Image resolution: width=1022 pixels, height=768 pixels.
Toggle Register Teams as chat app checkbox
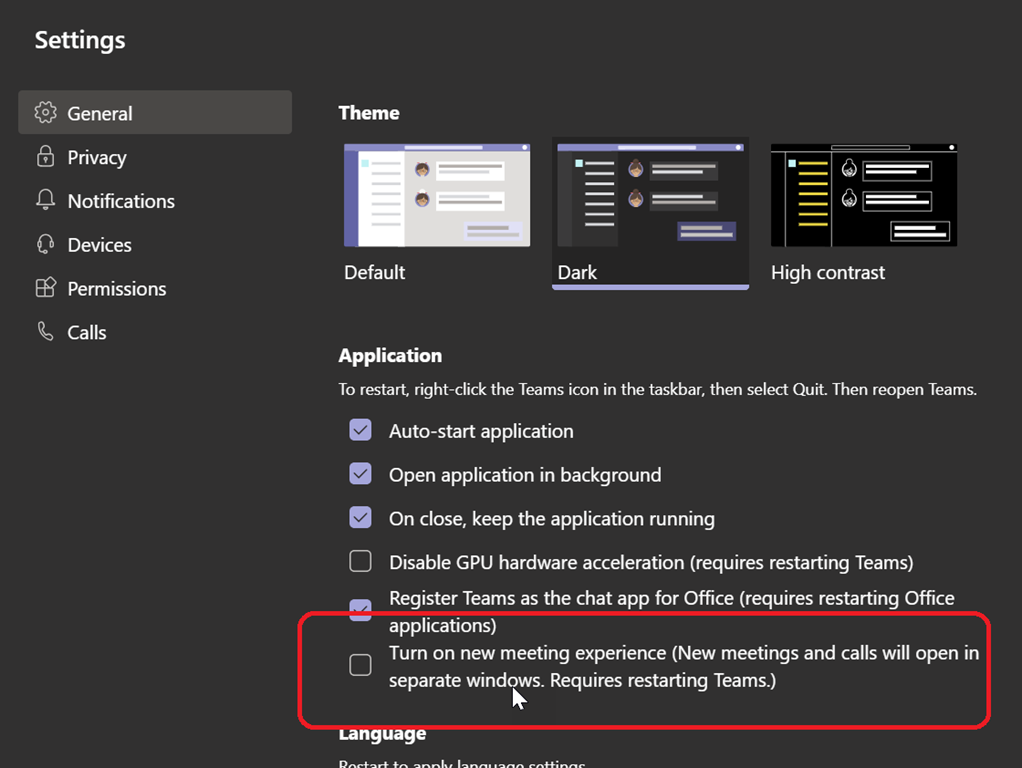coord(360,609)
